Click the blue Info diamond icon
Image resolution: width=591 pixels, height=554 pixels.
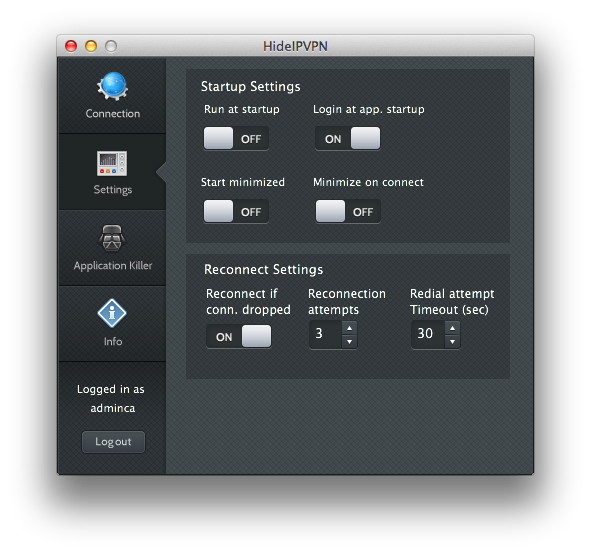coord(112,313)
